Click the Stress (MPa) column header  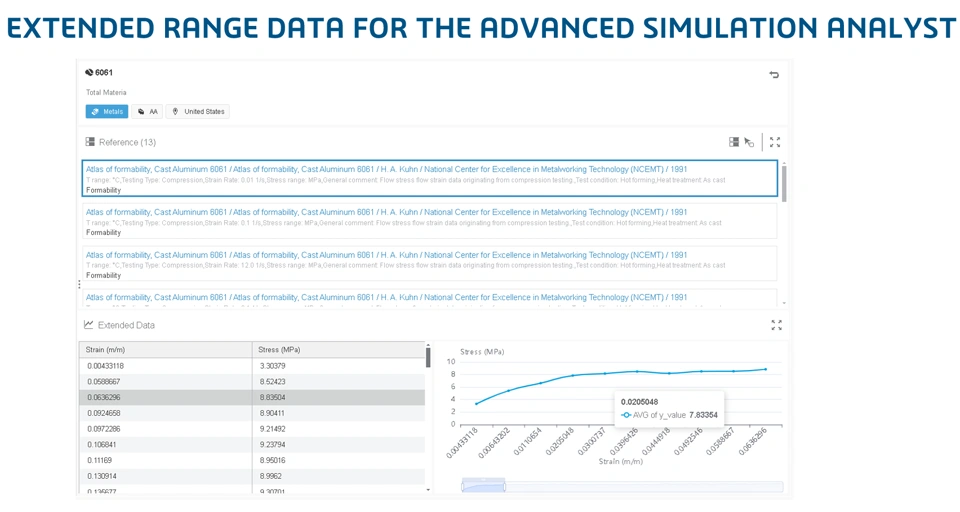339,350
